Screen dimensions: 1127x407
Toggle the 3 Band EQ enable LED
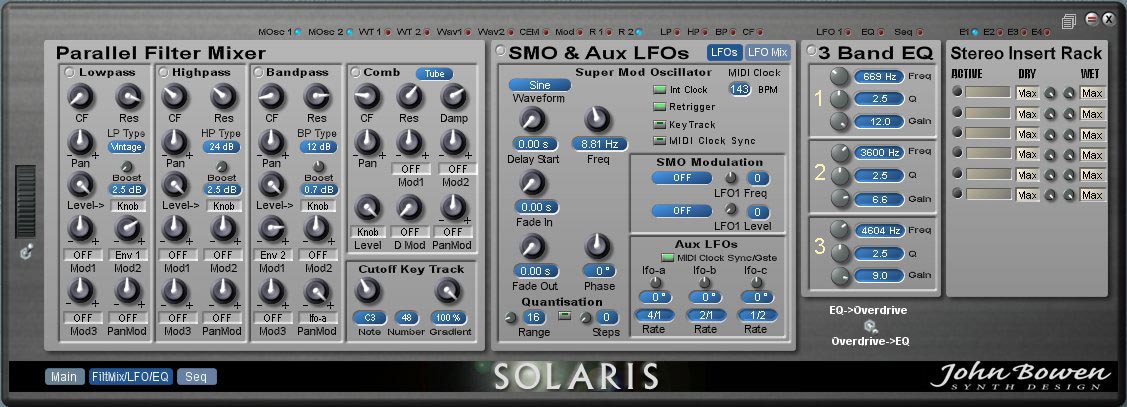click(812, 51)
